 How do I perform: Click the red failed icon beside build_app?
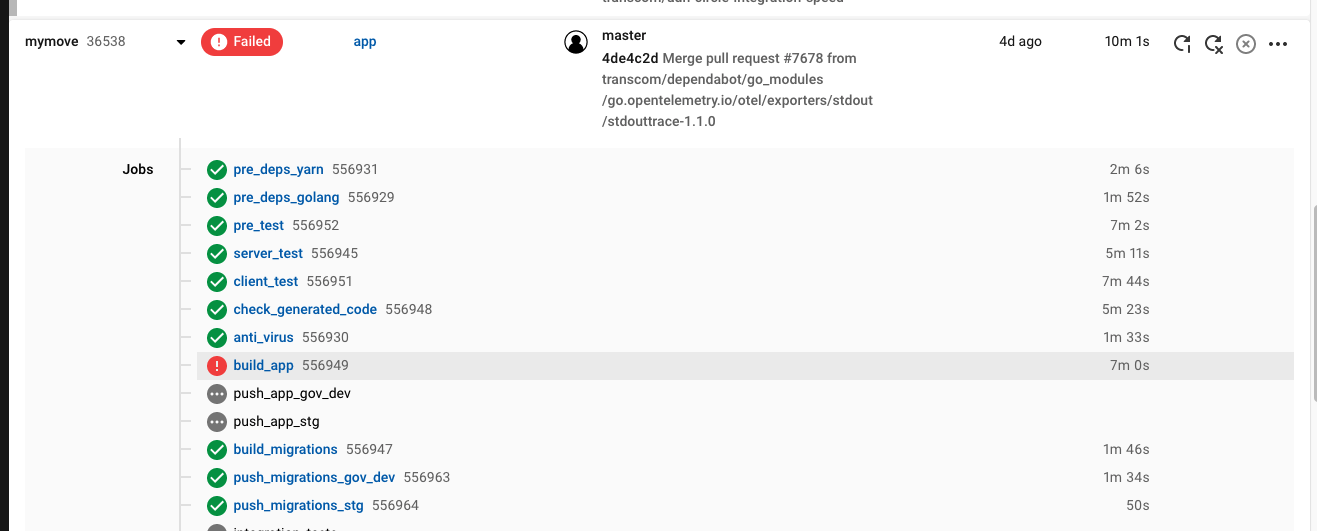click(x=217, y=366)
